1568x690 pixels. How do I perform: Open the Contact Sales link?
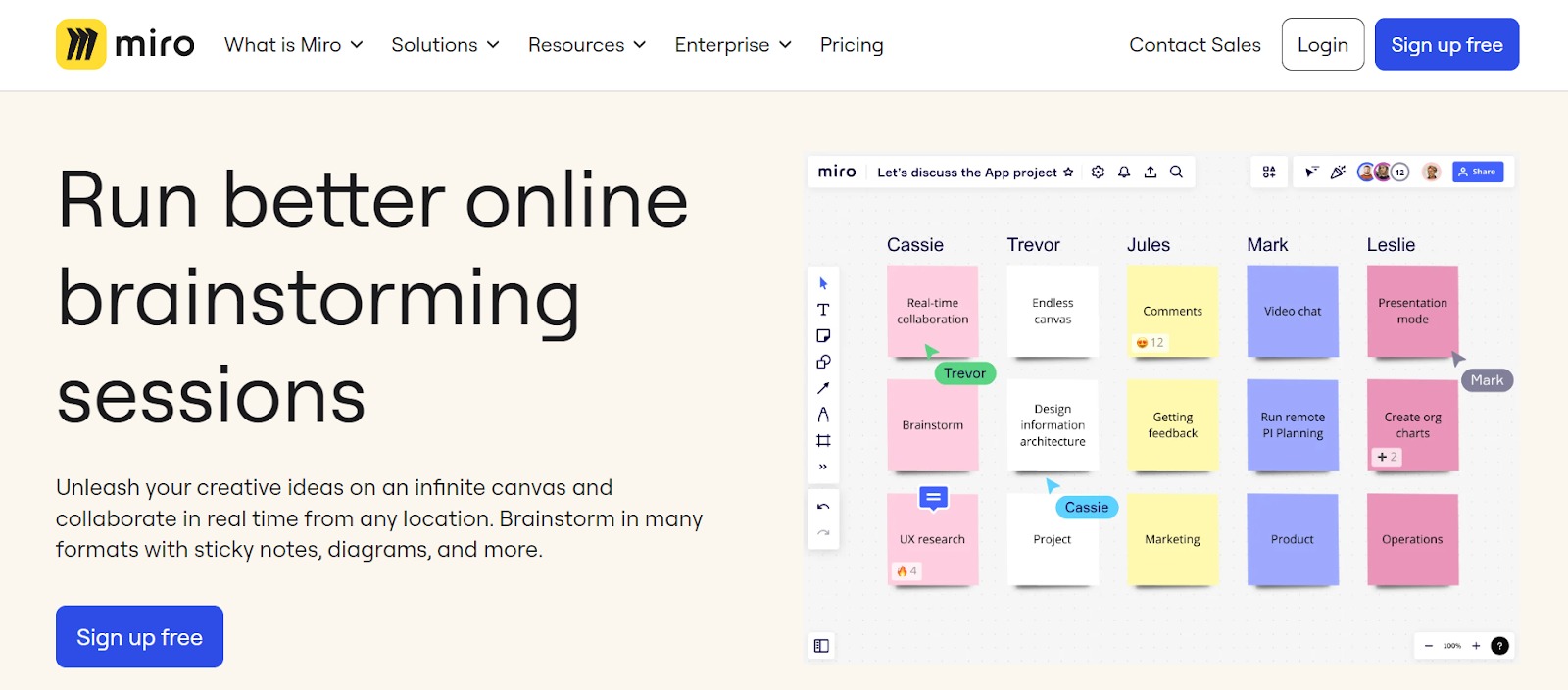pyautogui.click(x=1195, y=45)
